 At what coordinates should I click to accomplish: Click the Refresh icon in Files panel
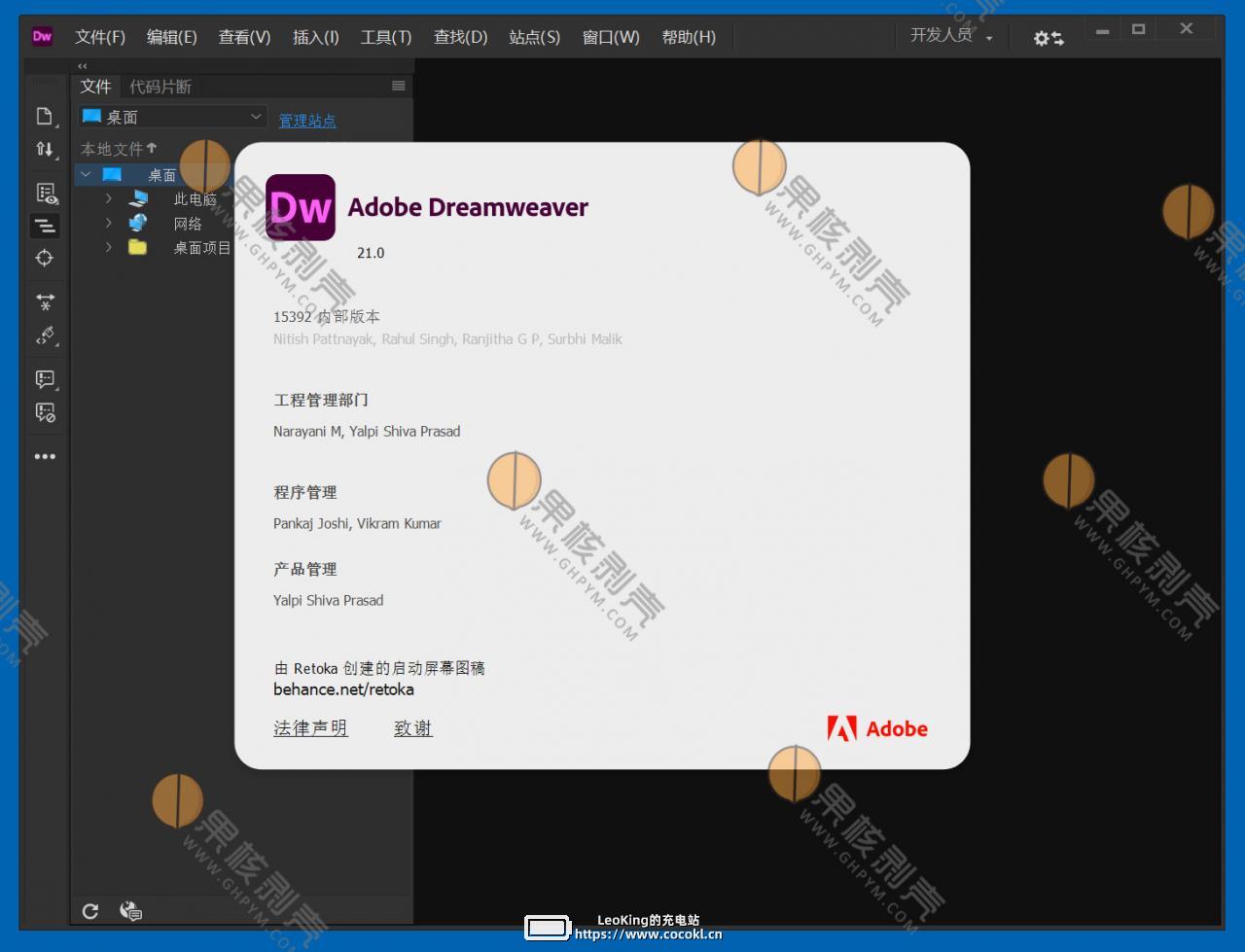pos(90,911)
